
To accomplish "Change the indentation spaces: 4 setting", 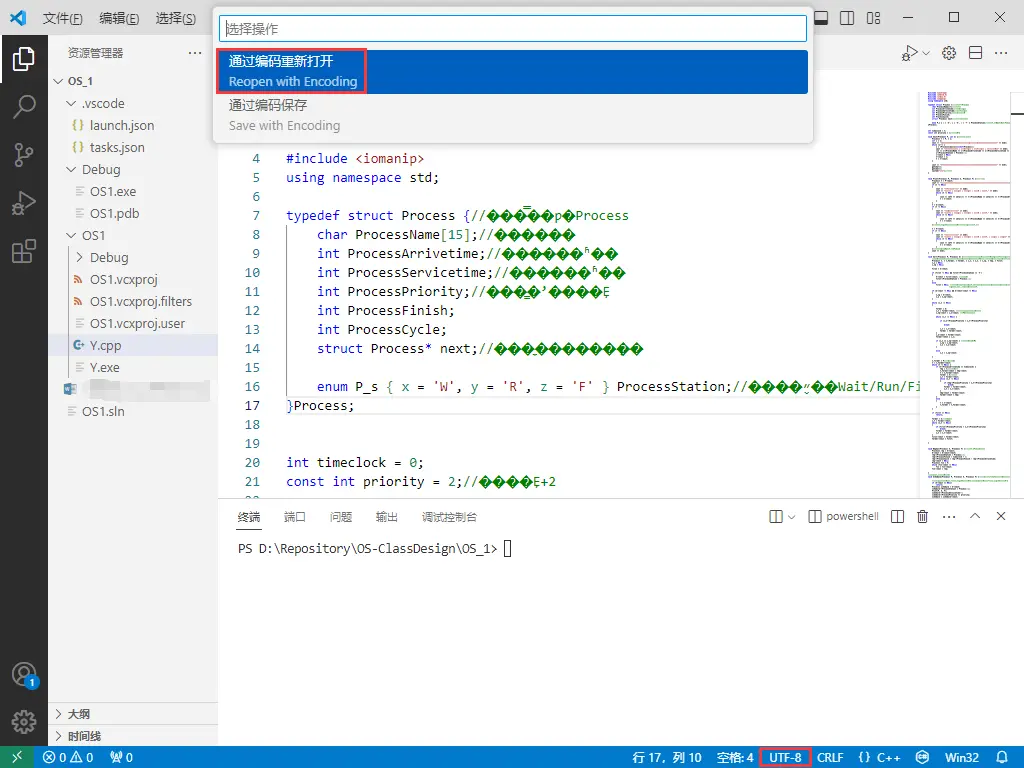I will click(735, 758).
